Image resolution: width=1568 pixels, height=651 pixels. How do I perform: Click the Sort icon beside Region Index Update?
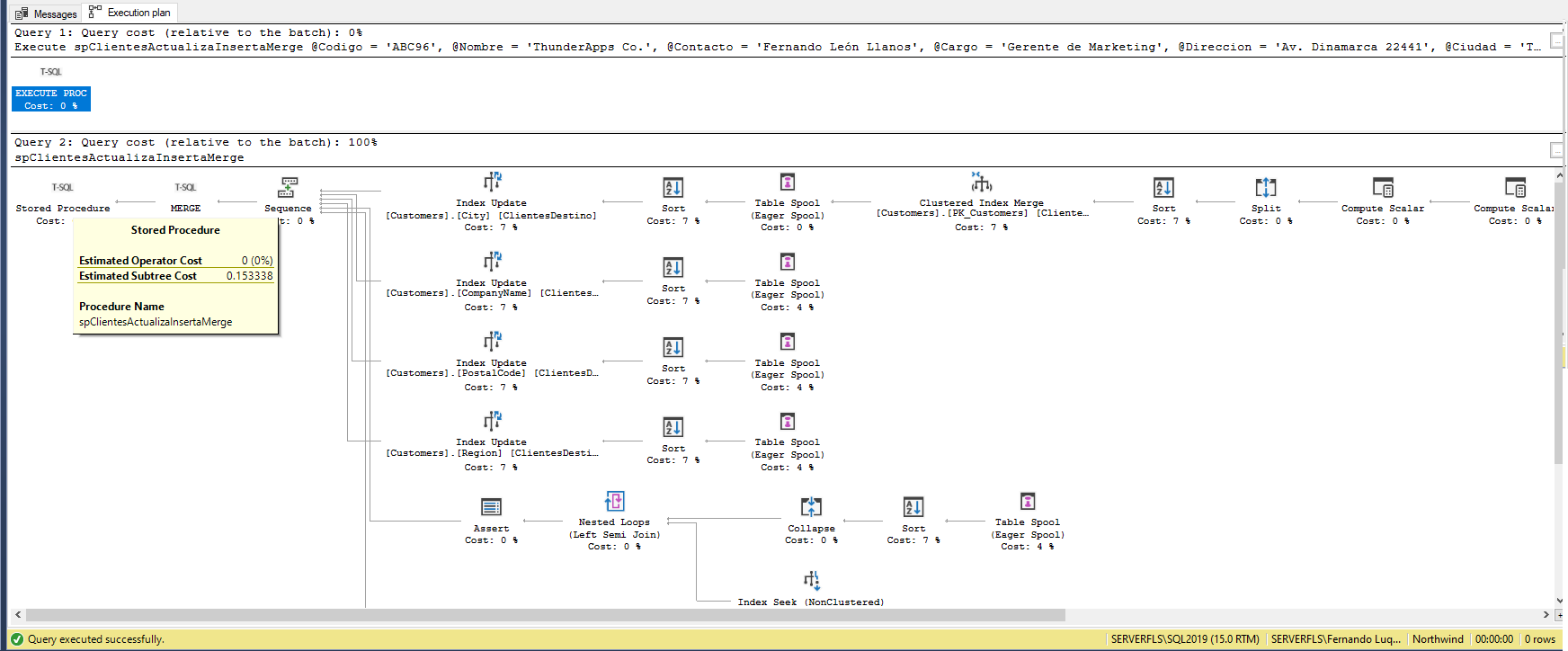[x=673, y=428]
